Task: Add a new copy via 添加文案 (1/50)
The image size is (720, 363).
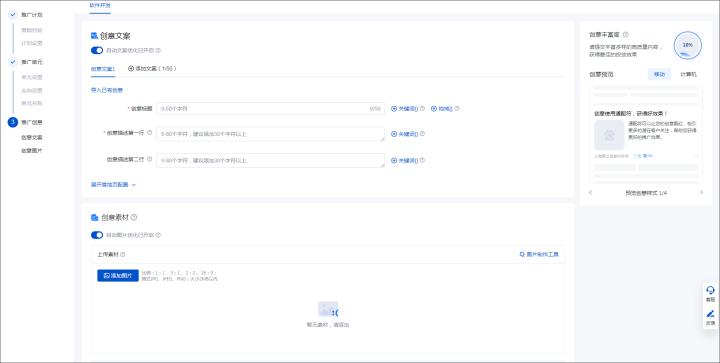Action: click(152, 69)
